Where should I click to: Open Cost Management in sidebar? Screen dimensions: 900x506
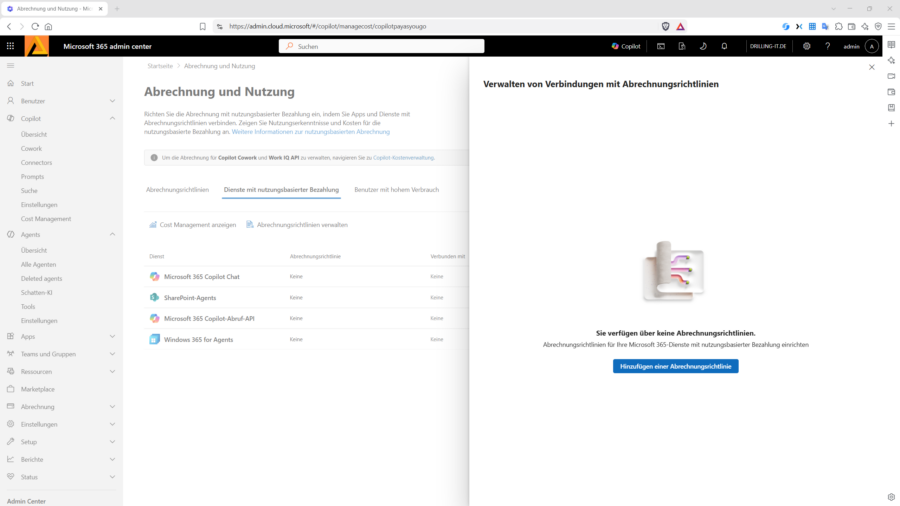[x=46, y=219]
